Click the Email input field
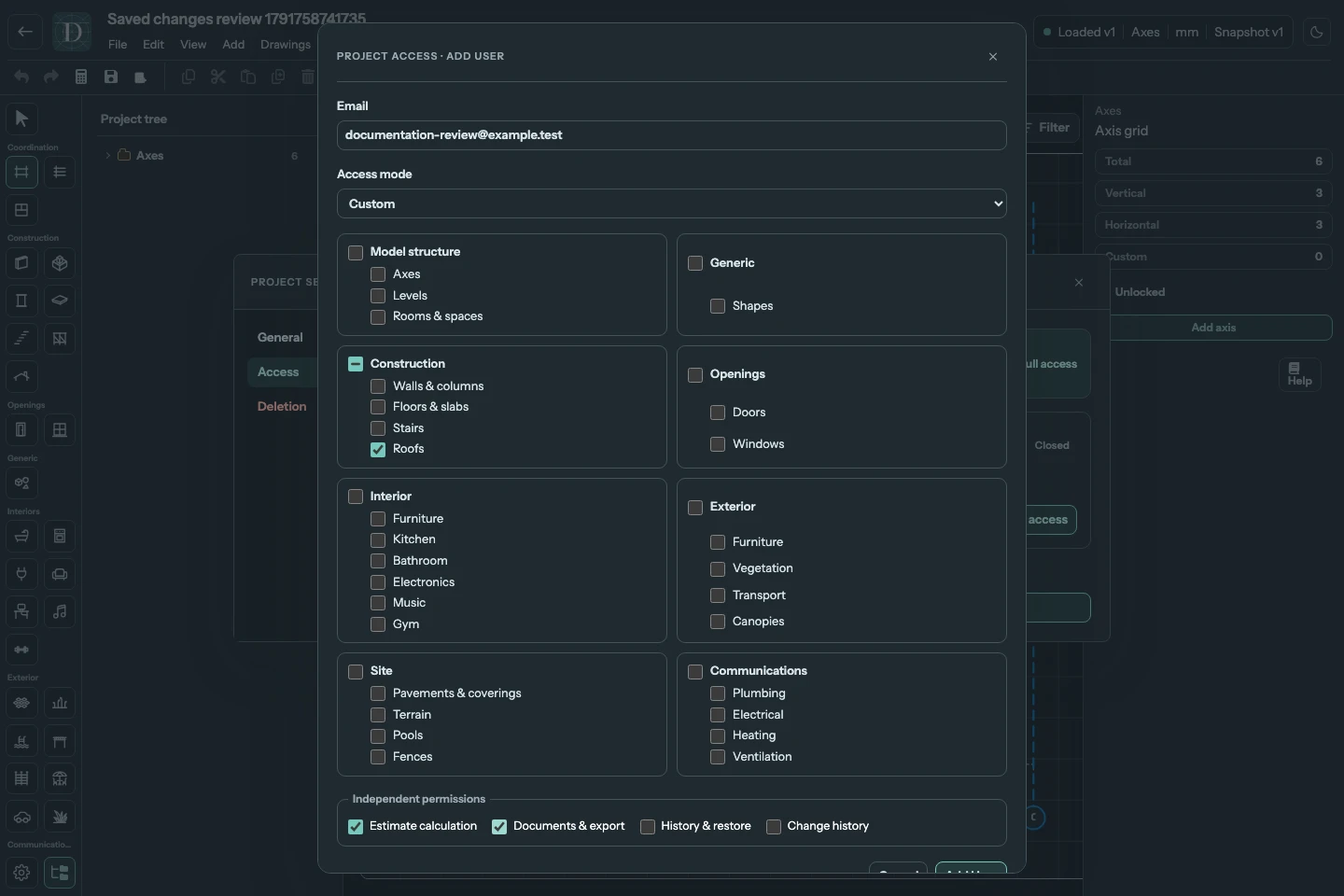 (x=672, y=135)
